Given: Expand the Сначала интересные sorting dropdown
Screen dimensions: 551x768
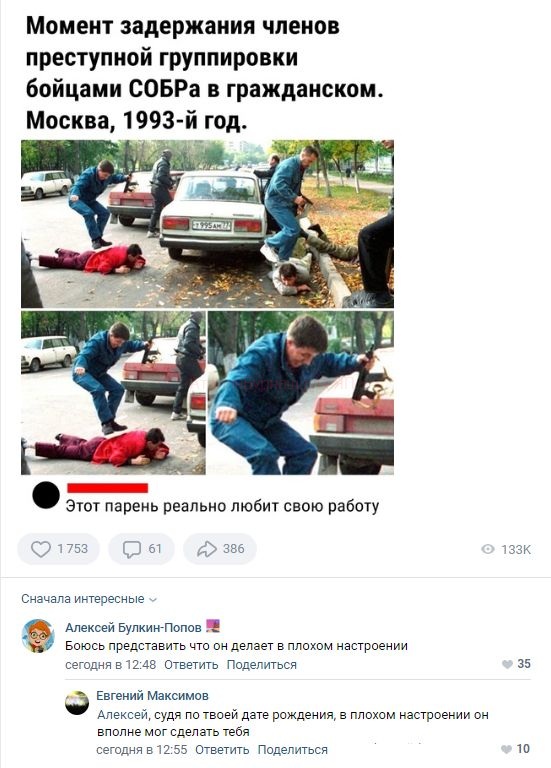Looking at the screenshot, I should (x=89, y=599).
